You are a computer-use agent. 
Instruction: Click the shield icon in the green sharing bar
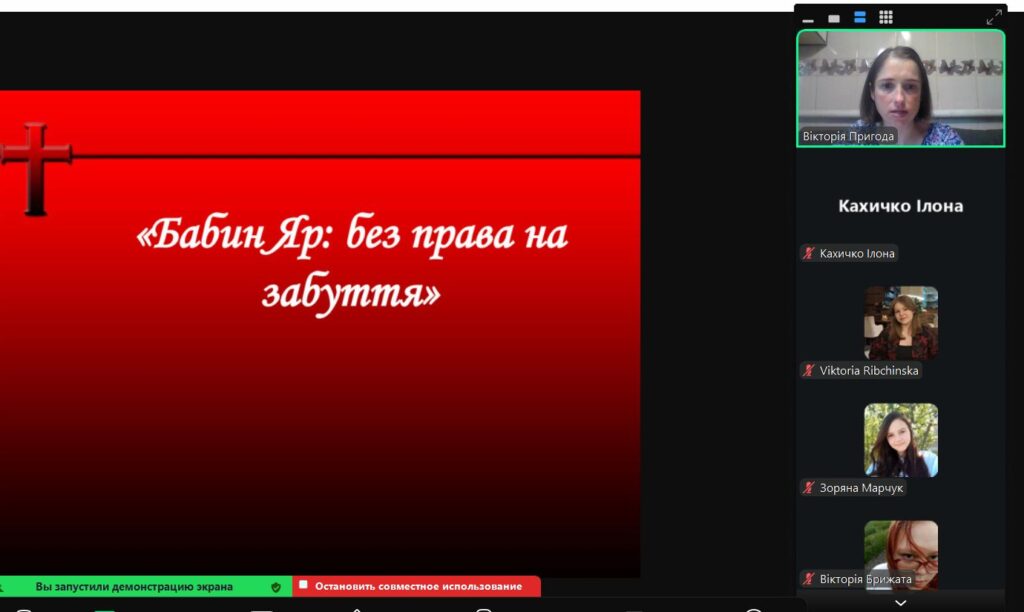coord(276,587)
